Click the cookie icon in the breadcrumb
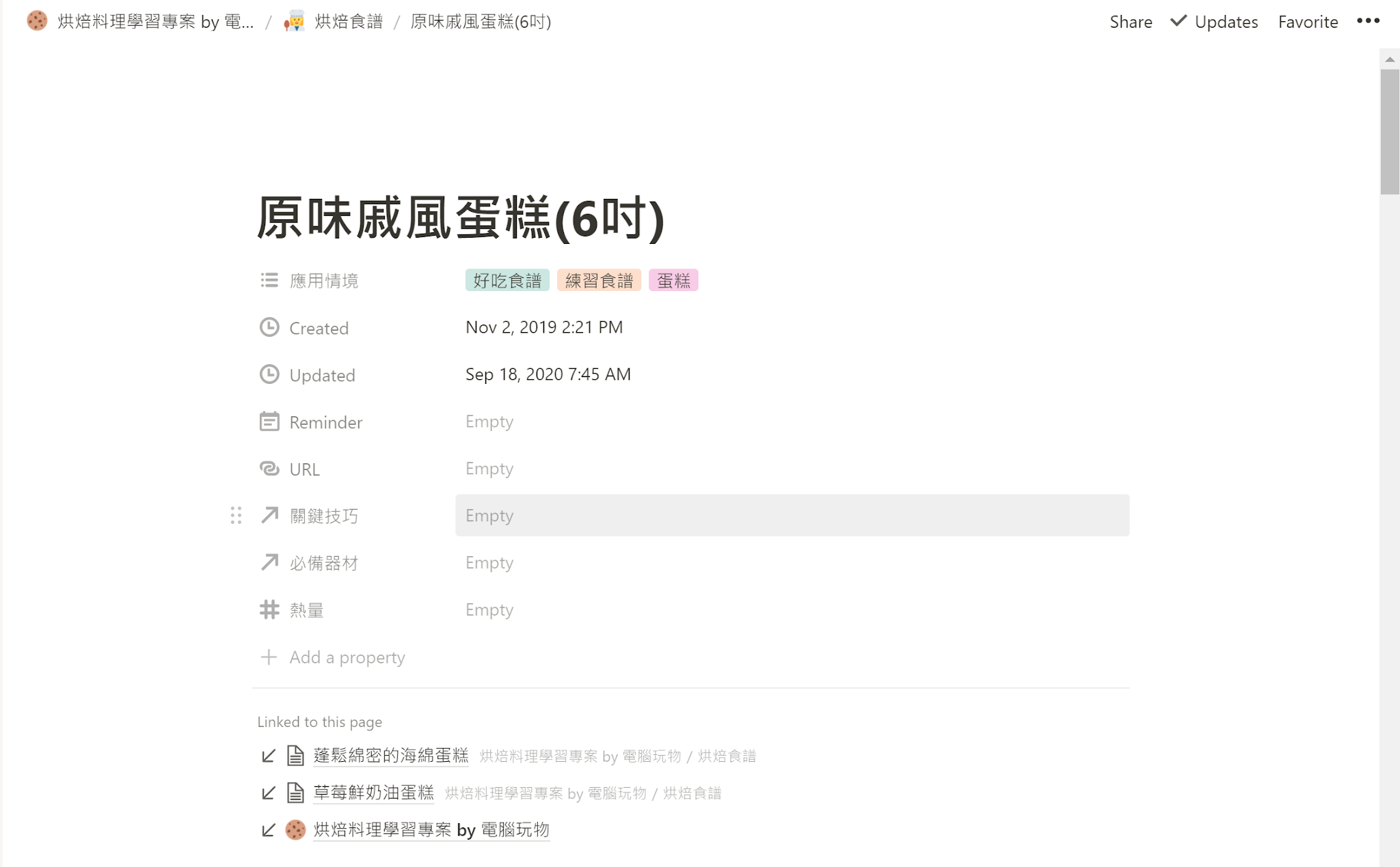The width and height of the screenshot is (1400, 867). [37, 21]
